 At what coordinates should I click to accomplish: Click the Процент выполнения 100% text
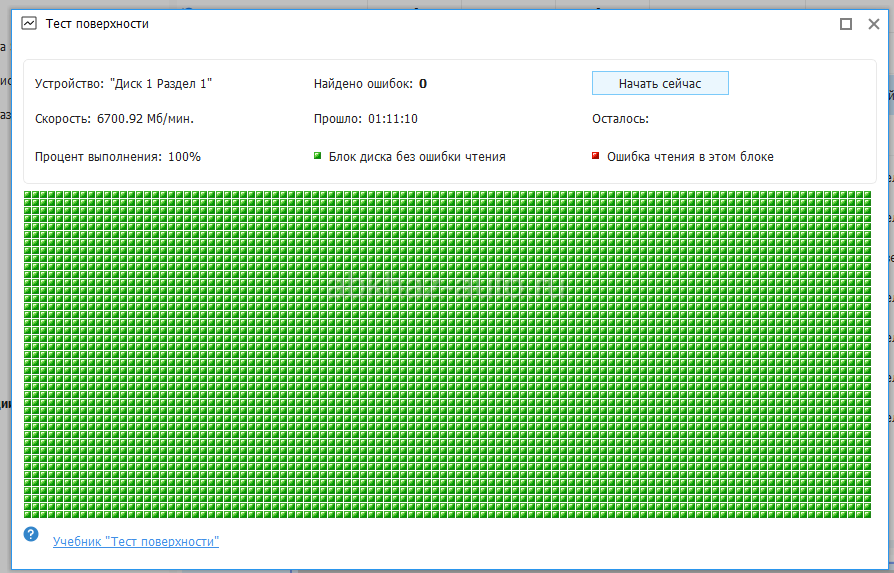point(117,157)
